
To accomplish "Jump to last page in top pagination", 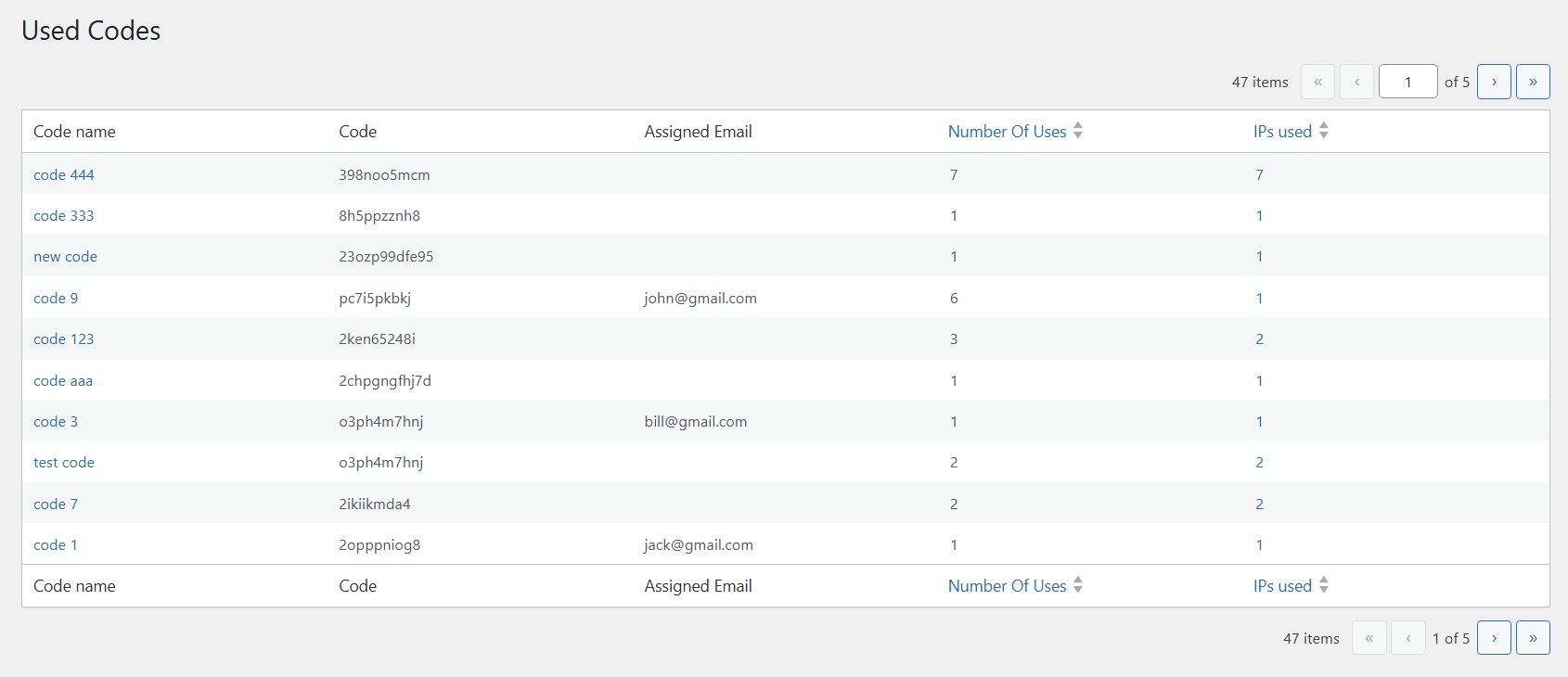I will click(x=1533, y=82).
